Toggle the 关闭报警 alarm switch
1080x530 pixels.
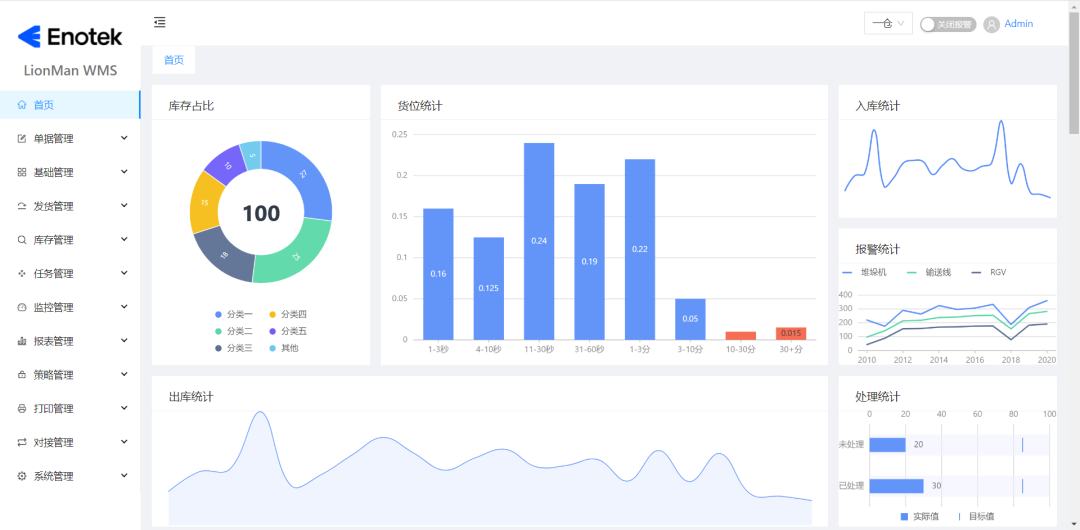[947, 24]
